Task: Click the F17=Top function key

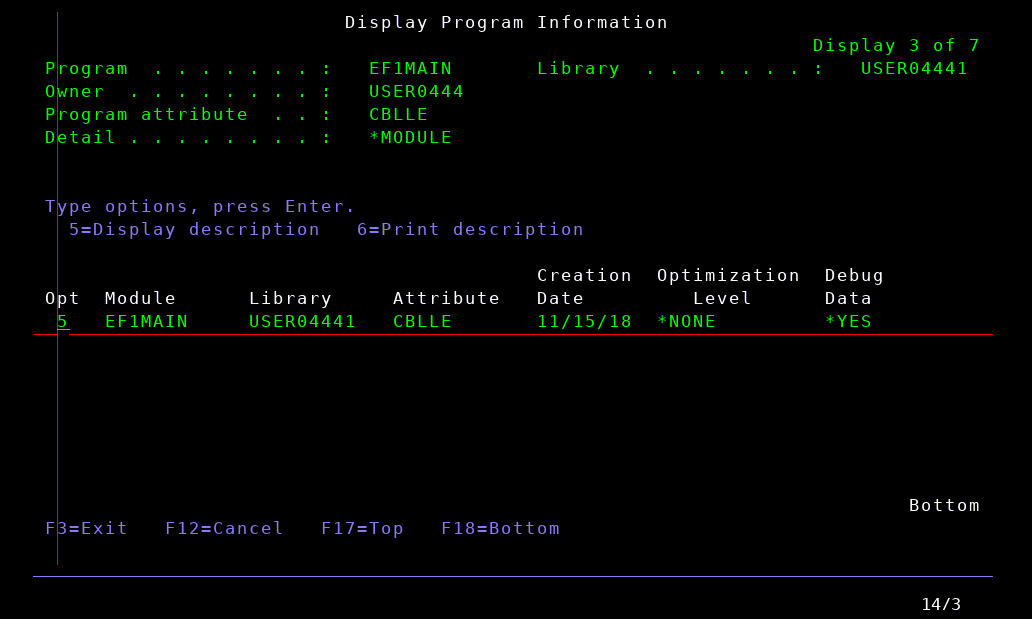Action: 363,529
